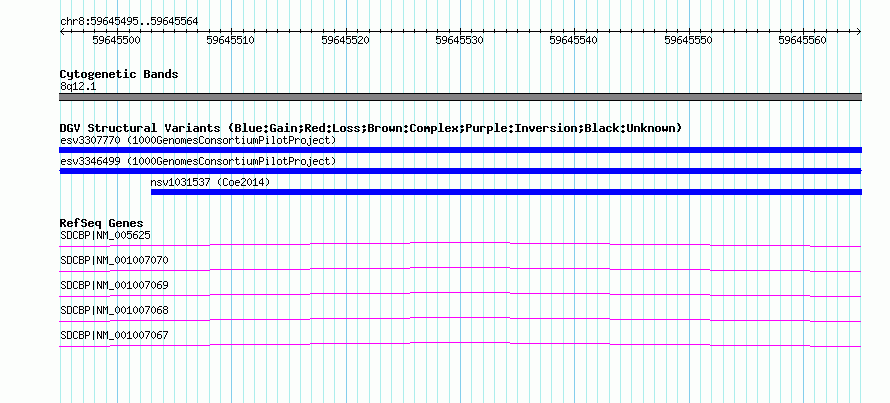This screenshot has height=403, width=890.
Task: Click ruler position 59645520
Action: pyautogui.click(x=345, y=40)
